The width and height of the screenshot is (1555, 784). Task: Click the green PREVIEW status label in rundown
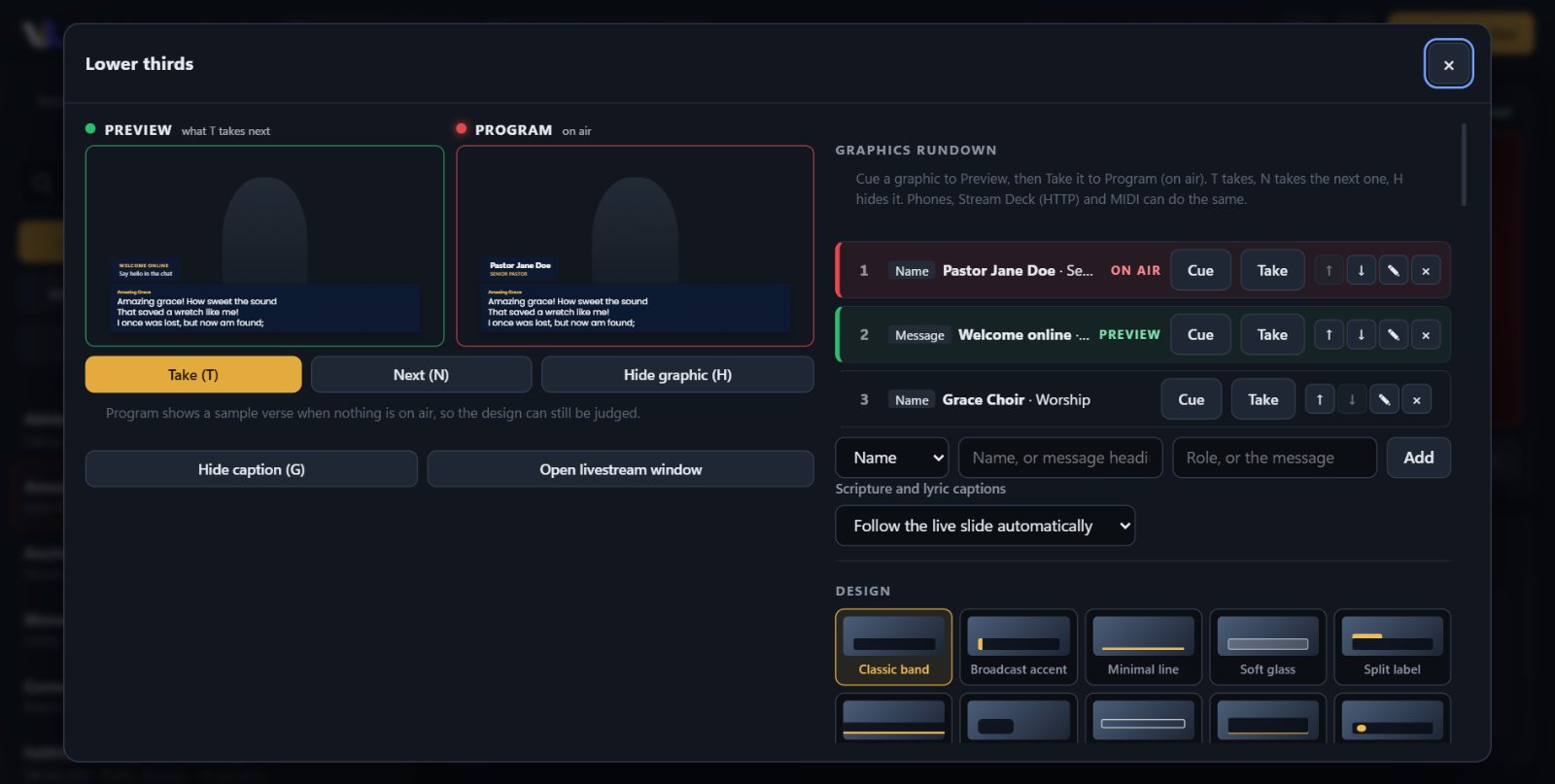(1129, 335)
